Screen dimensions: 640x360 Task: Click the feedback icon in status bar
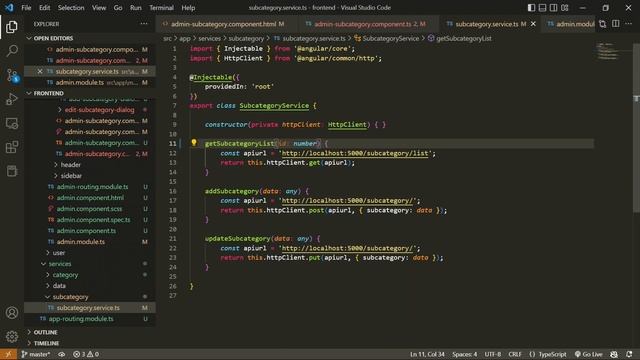(614, 354)
